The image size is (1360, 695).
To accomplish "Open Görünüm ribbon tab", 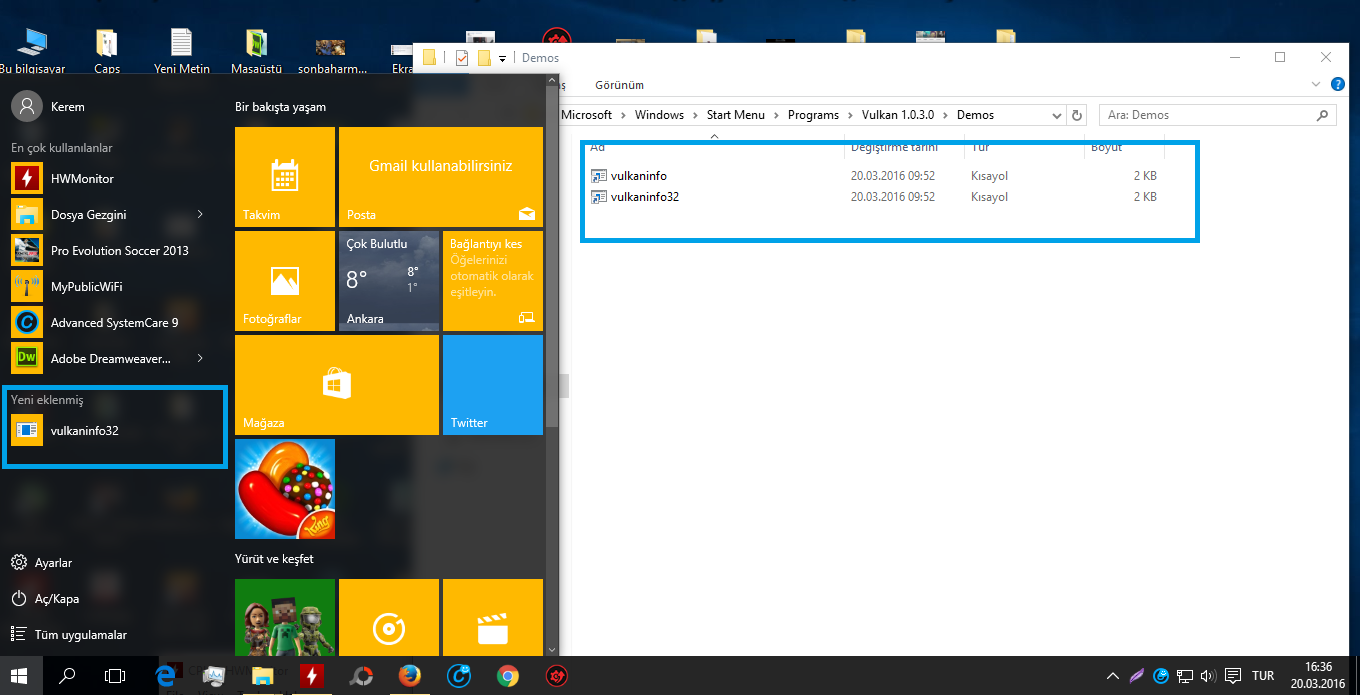I will (x=619, y=85).
